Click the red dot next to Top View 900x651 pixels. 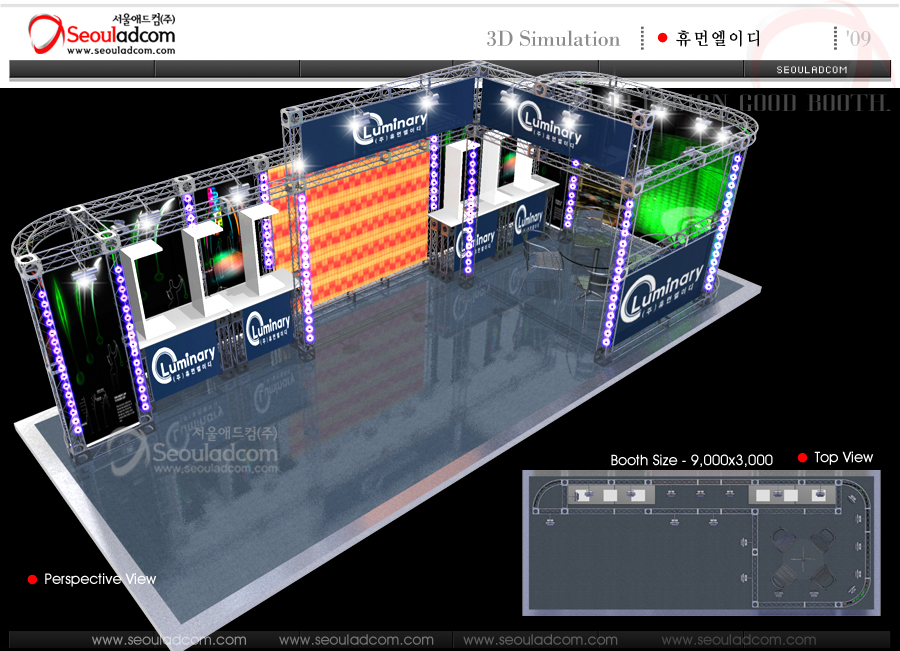[802, 458]
